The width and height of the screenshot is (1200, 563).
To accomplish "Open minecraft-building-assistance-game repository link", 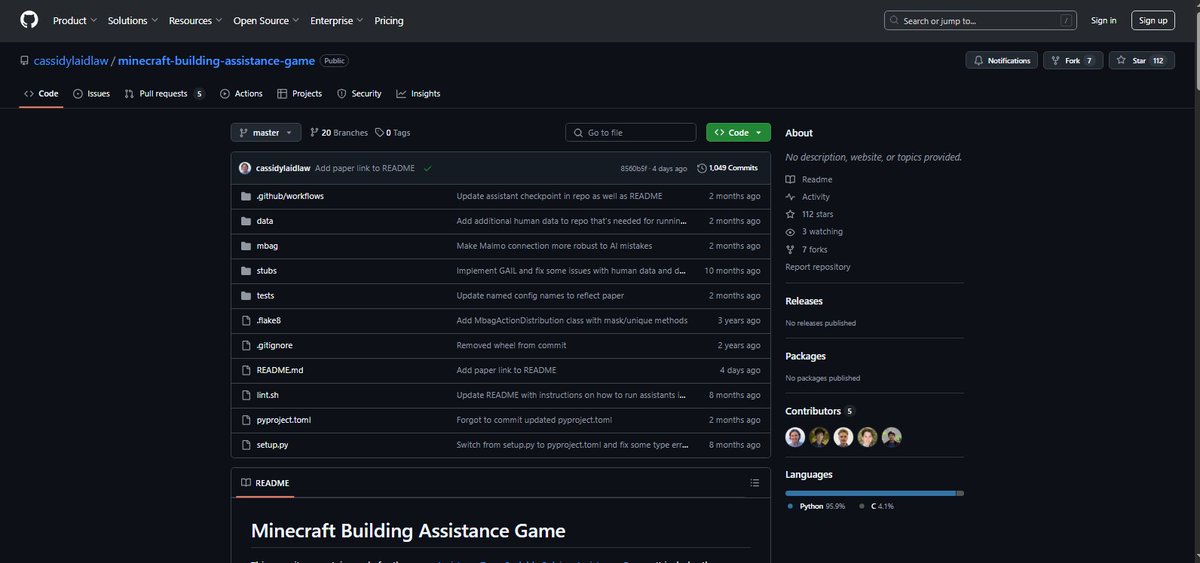I will (216, 61).
